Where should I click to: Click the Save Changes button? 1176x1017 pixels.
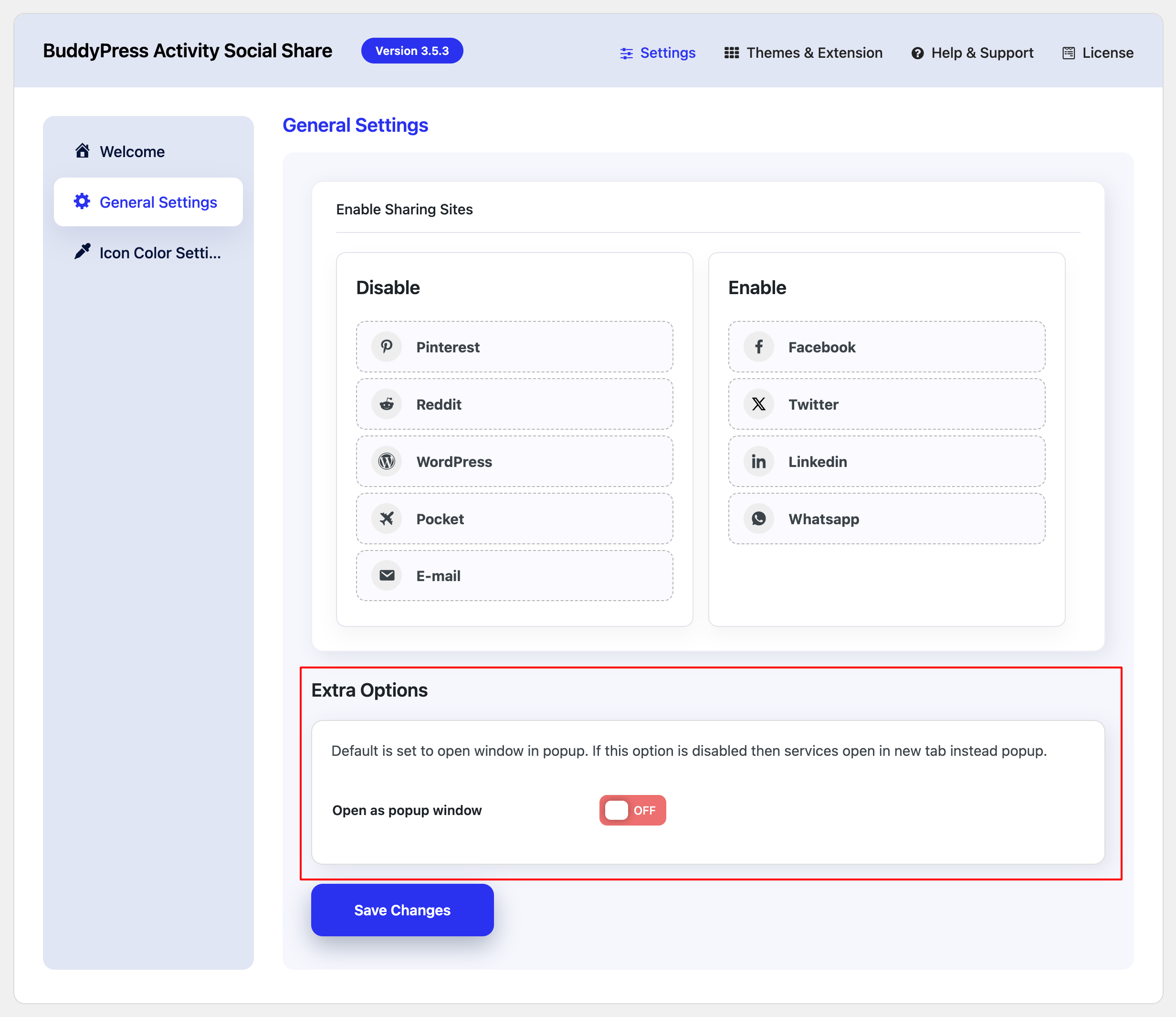click(402, 910)
